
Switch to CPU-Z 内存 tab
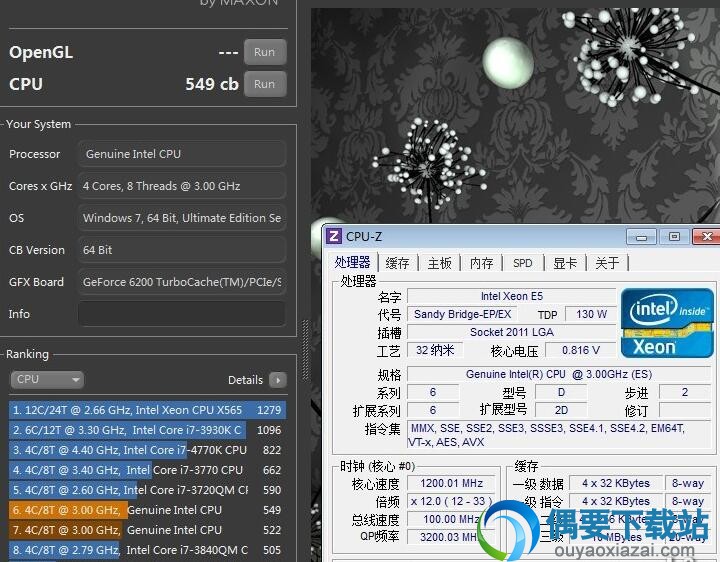(x=481, y=263)
